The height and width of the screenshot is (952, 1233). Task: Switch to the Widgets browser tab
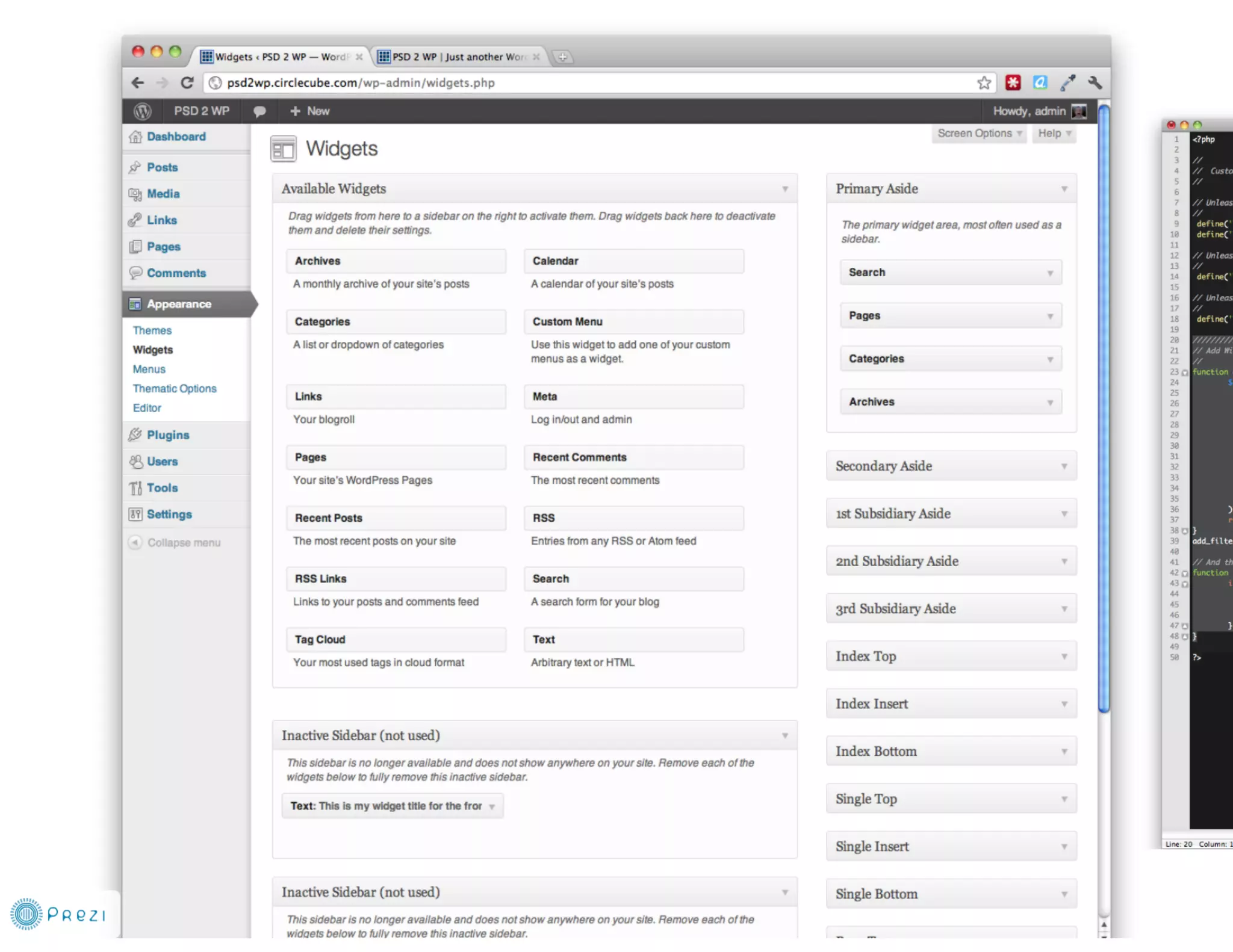point(281,57)
